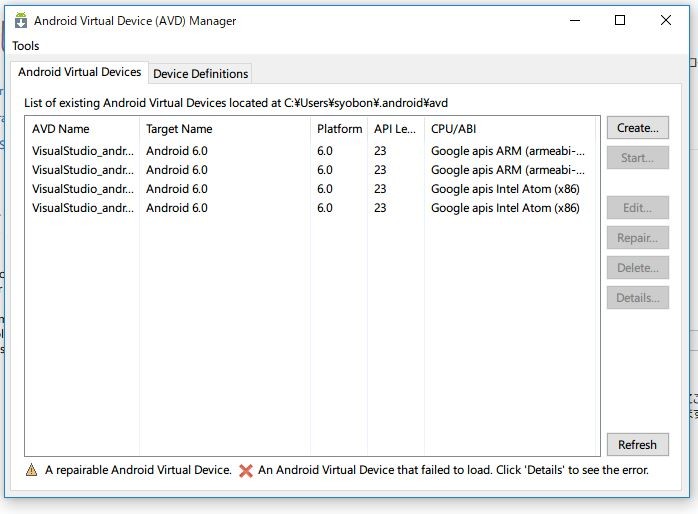Click the Details... button
698x514 pixels.
tap(637, 298)
